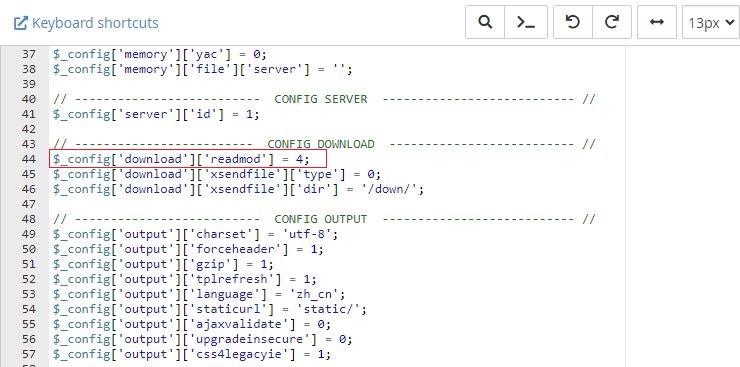This screenshot has width=740, height=367.
Task: Click the output tplrefresh line
Action: pyautogui.click(x=185, y=279)
